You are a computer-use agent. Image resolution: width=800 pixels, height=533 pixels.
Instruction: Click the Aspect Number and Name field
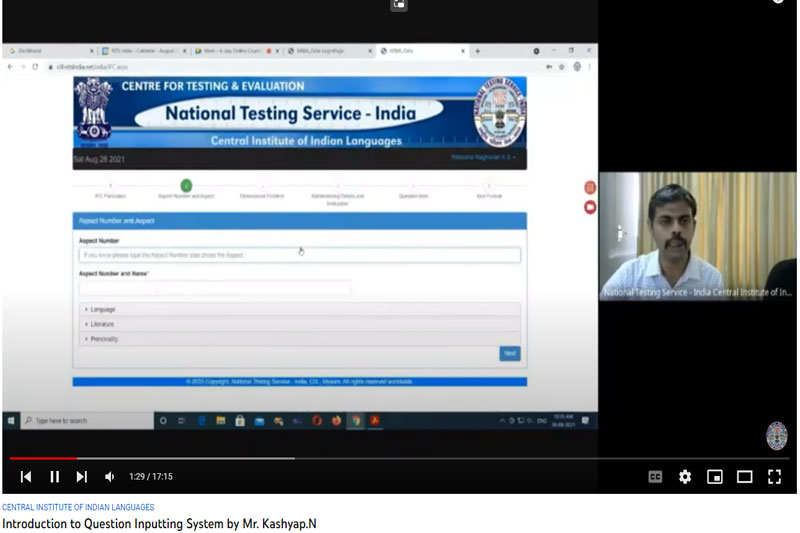(215, 288)
